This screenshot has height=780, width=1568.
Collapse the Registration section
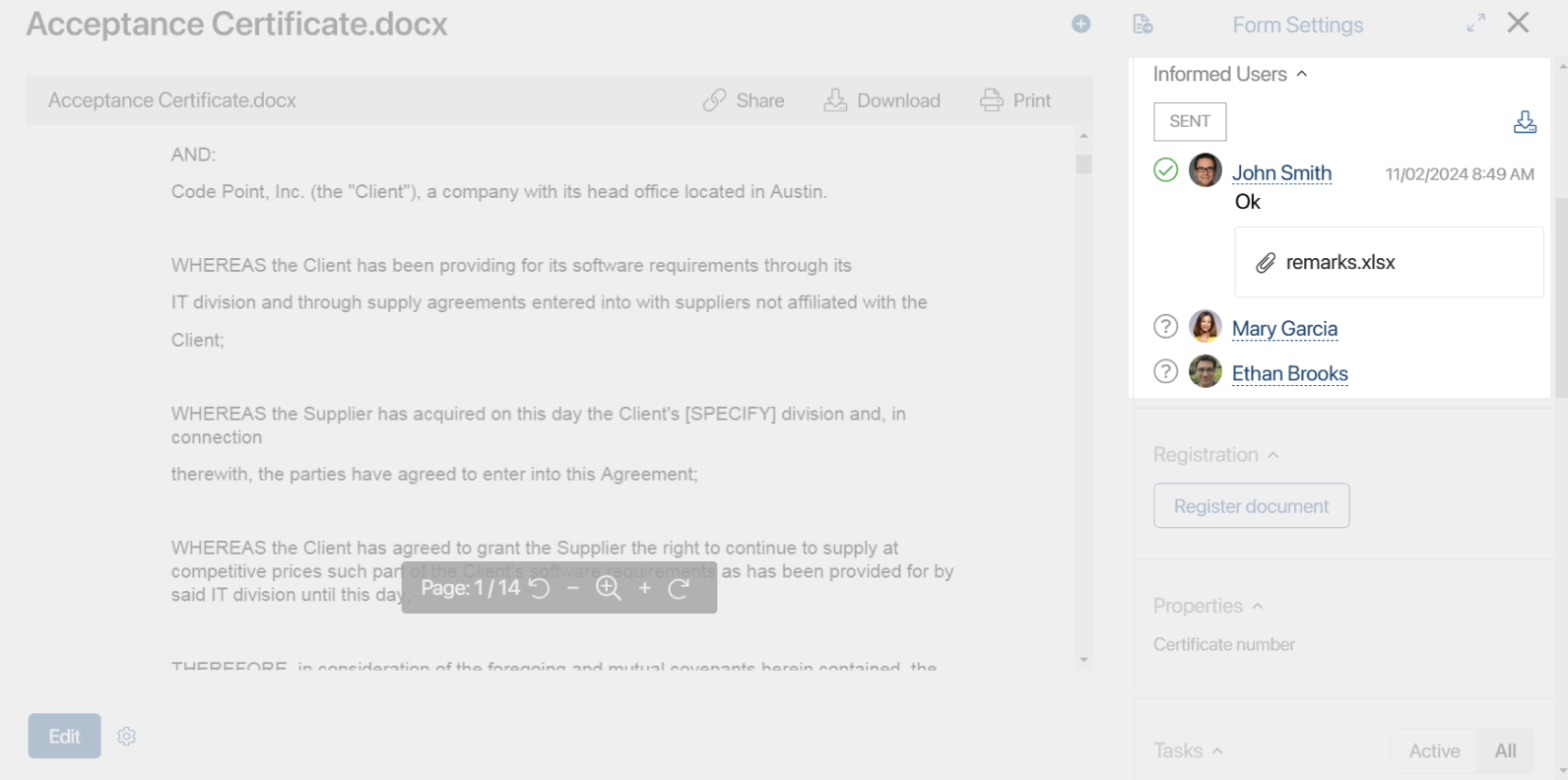(1274, 455)
